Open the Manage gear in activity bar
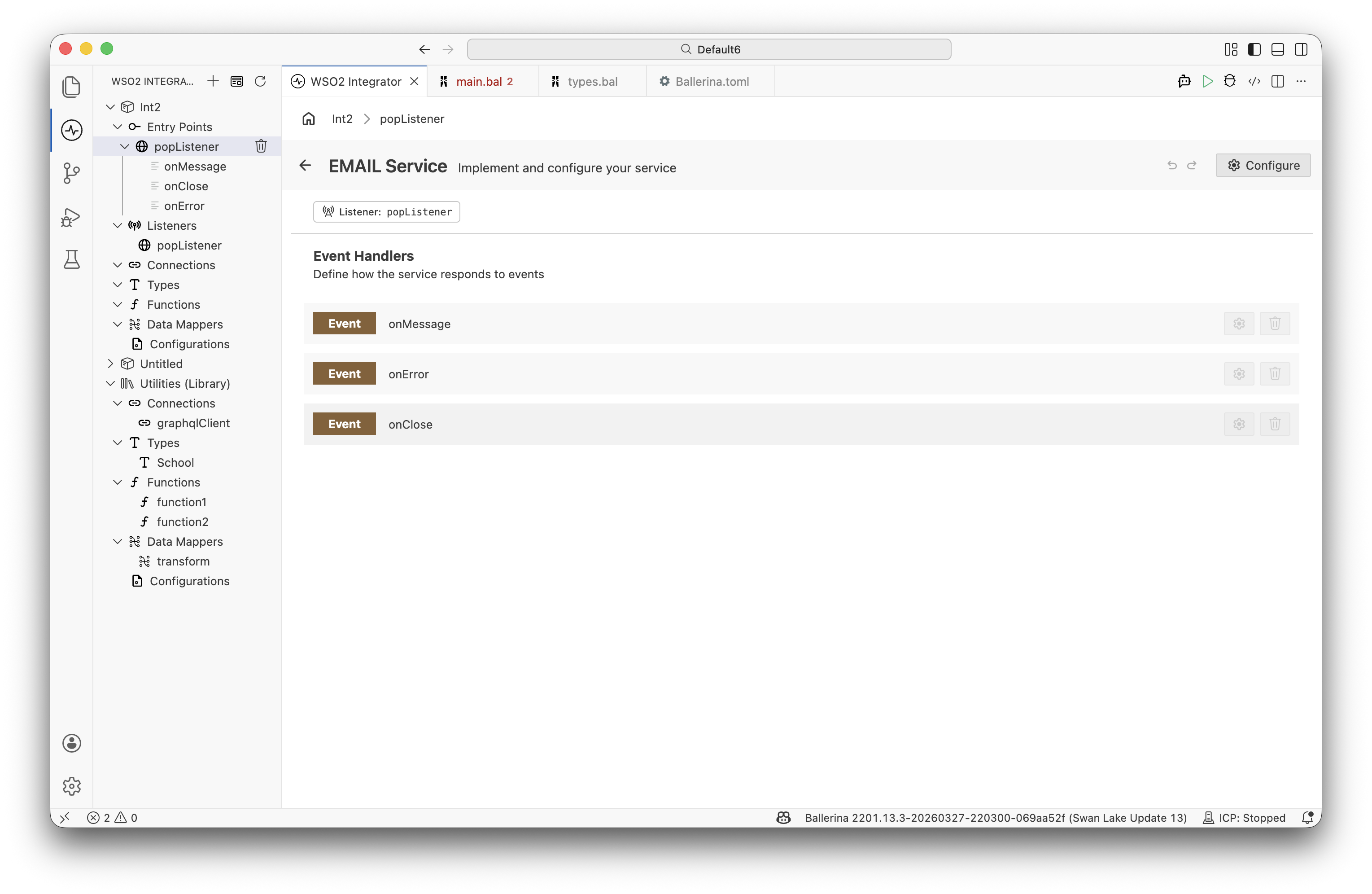1372x894 pixels. 71,785
